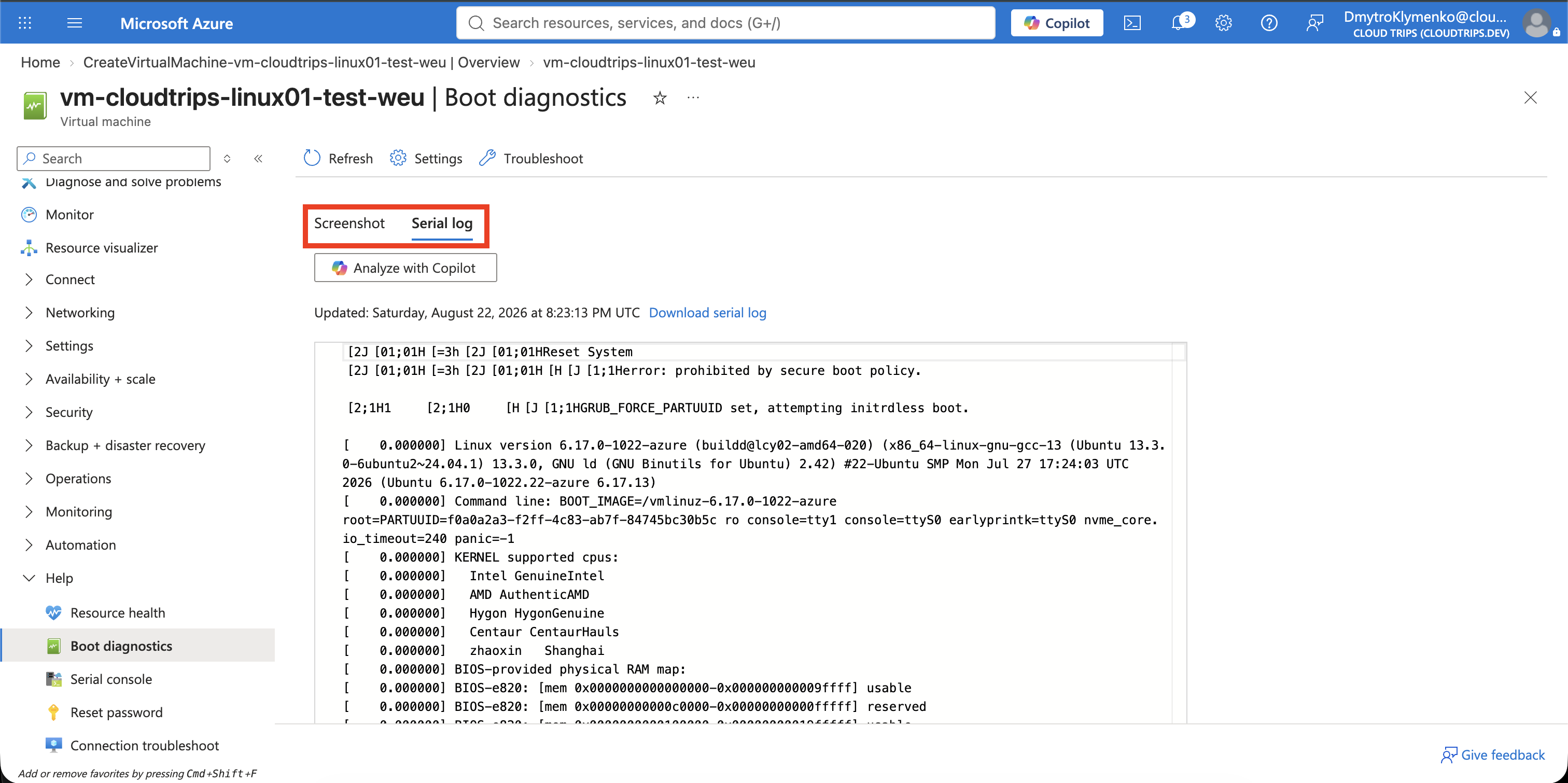Open Copilot from the top bar
The height and width of the screenshot is (783, 1568).
1057,23
